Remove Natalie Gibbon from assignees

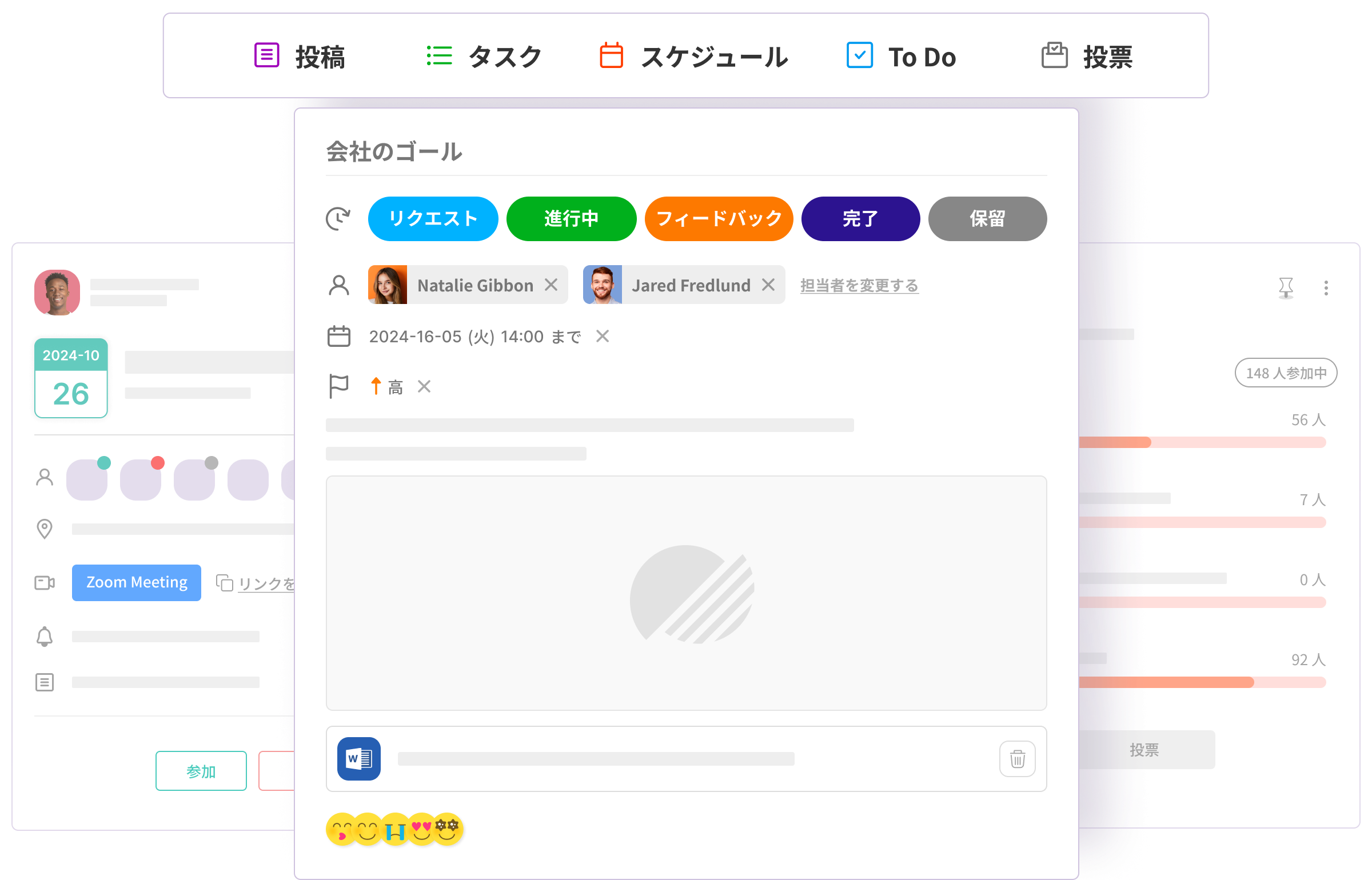551,285
